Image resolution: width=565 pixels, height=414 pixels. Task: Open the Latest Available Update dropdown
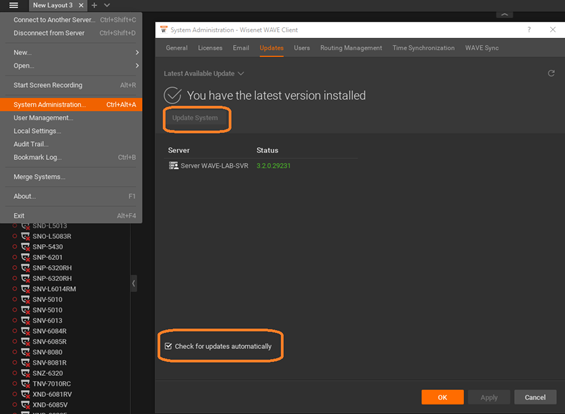pos(204,74)
